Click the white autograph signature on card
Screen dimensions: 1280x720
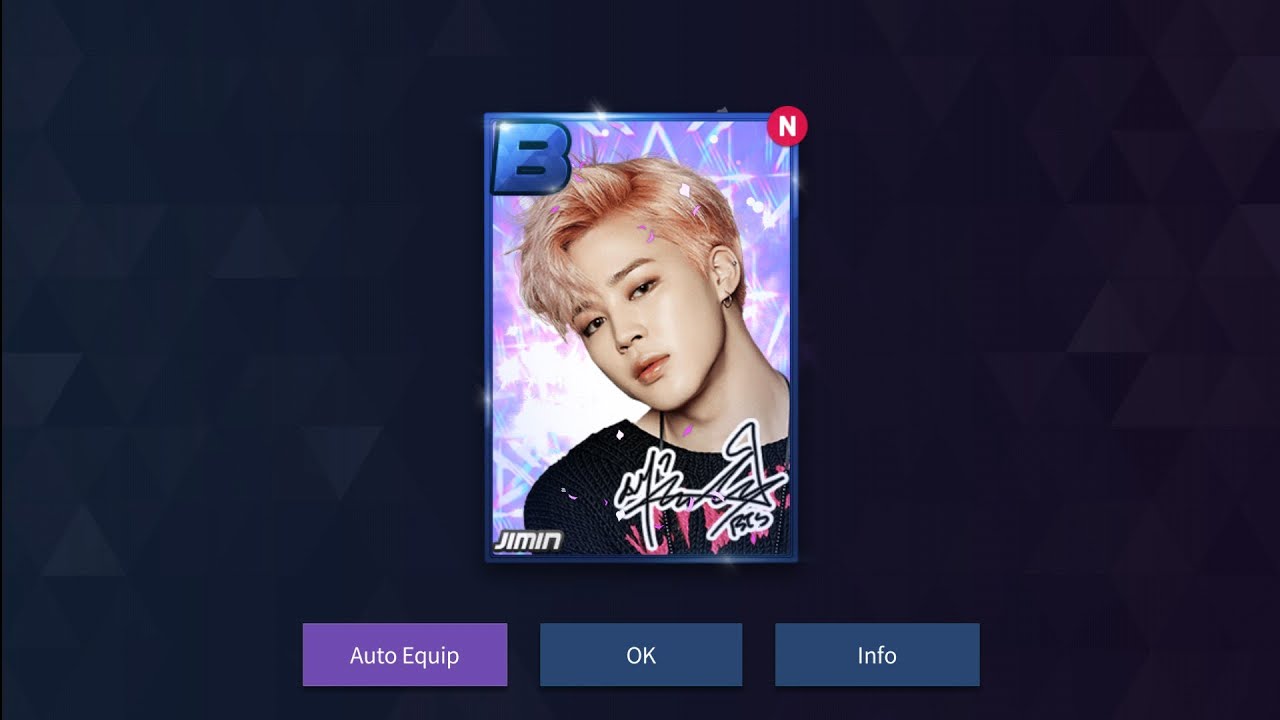click(x=700, y=488)
